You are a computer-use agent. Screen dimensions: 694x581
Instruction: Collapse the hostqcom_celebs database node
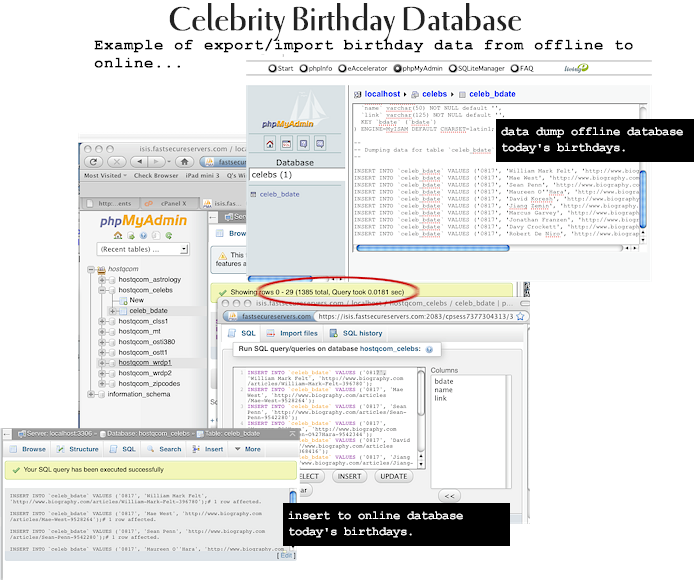pos(102,290)
